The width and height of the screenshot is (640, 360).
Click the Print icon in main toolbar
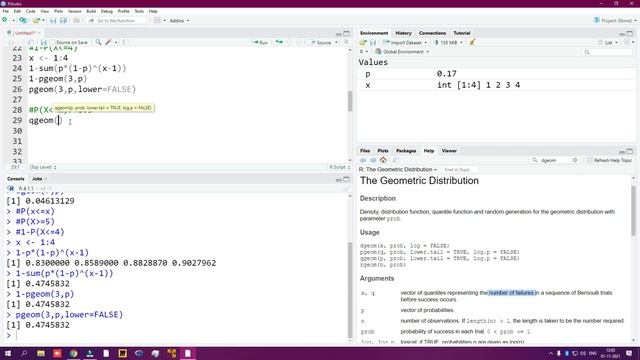tap(76, 20)
